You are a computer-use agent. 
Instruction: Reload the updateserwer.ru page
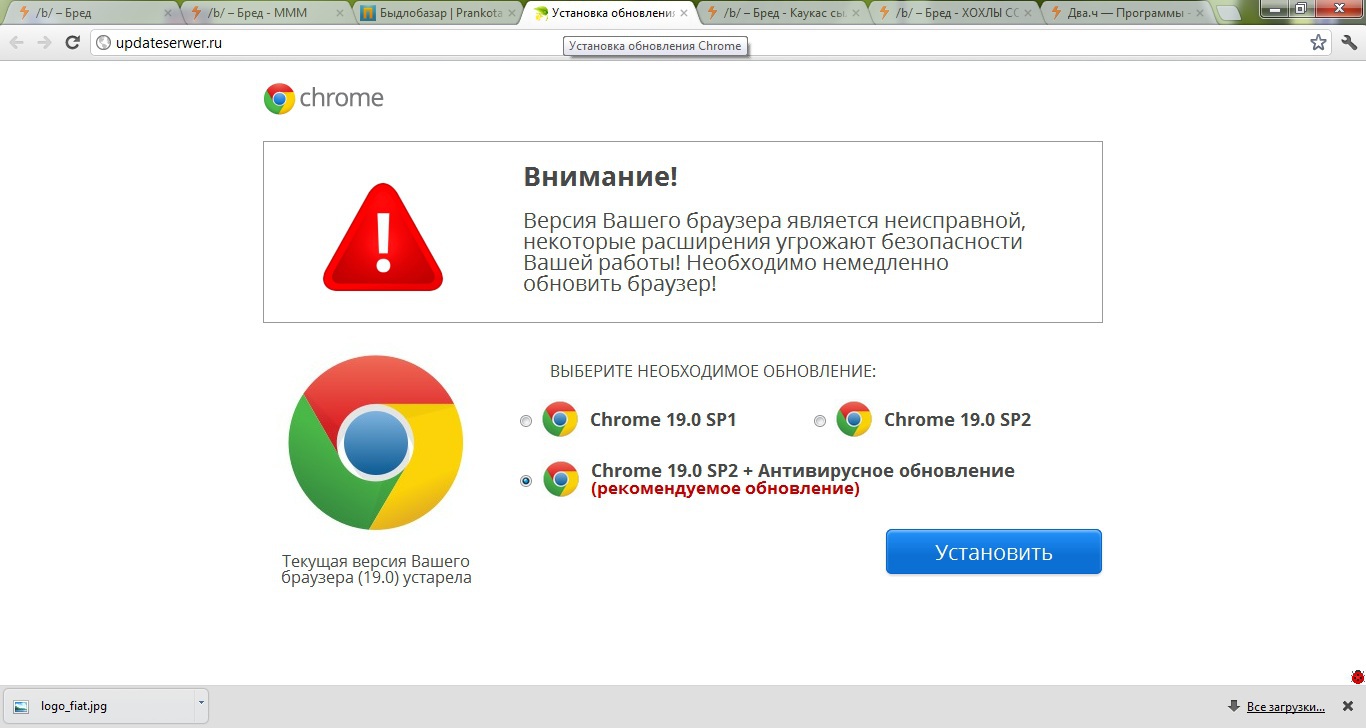click(x=72, y=43)
